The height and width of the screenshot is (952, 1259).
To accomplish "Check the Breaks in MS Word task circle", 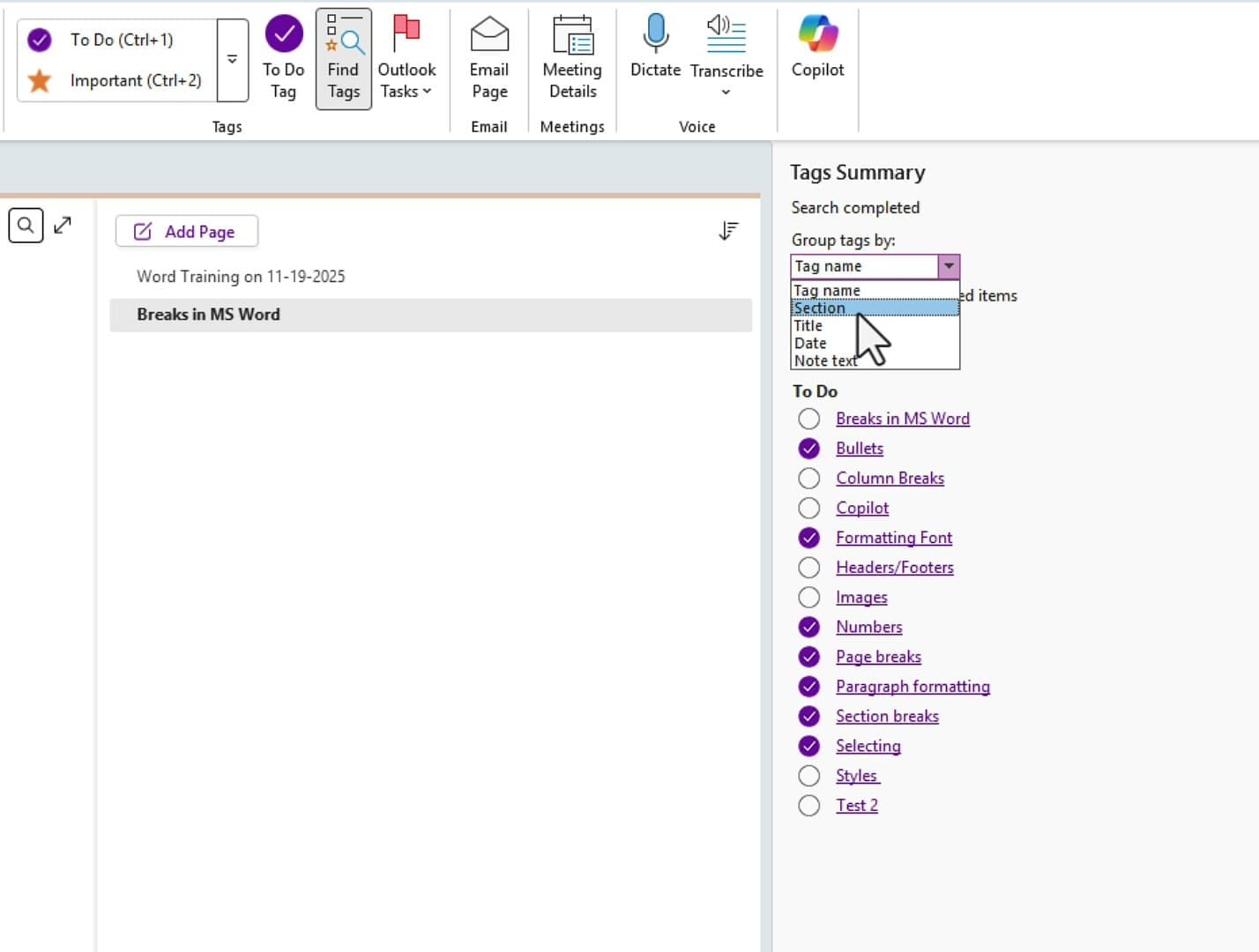I will tap(808, 419).
